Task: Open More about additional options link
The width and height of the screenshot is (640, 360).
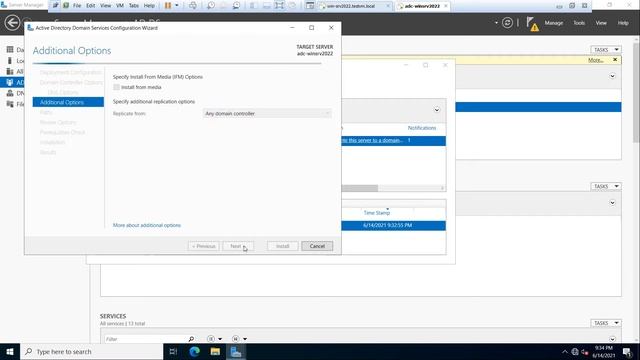Action: (147, 225)
